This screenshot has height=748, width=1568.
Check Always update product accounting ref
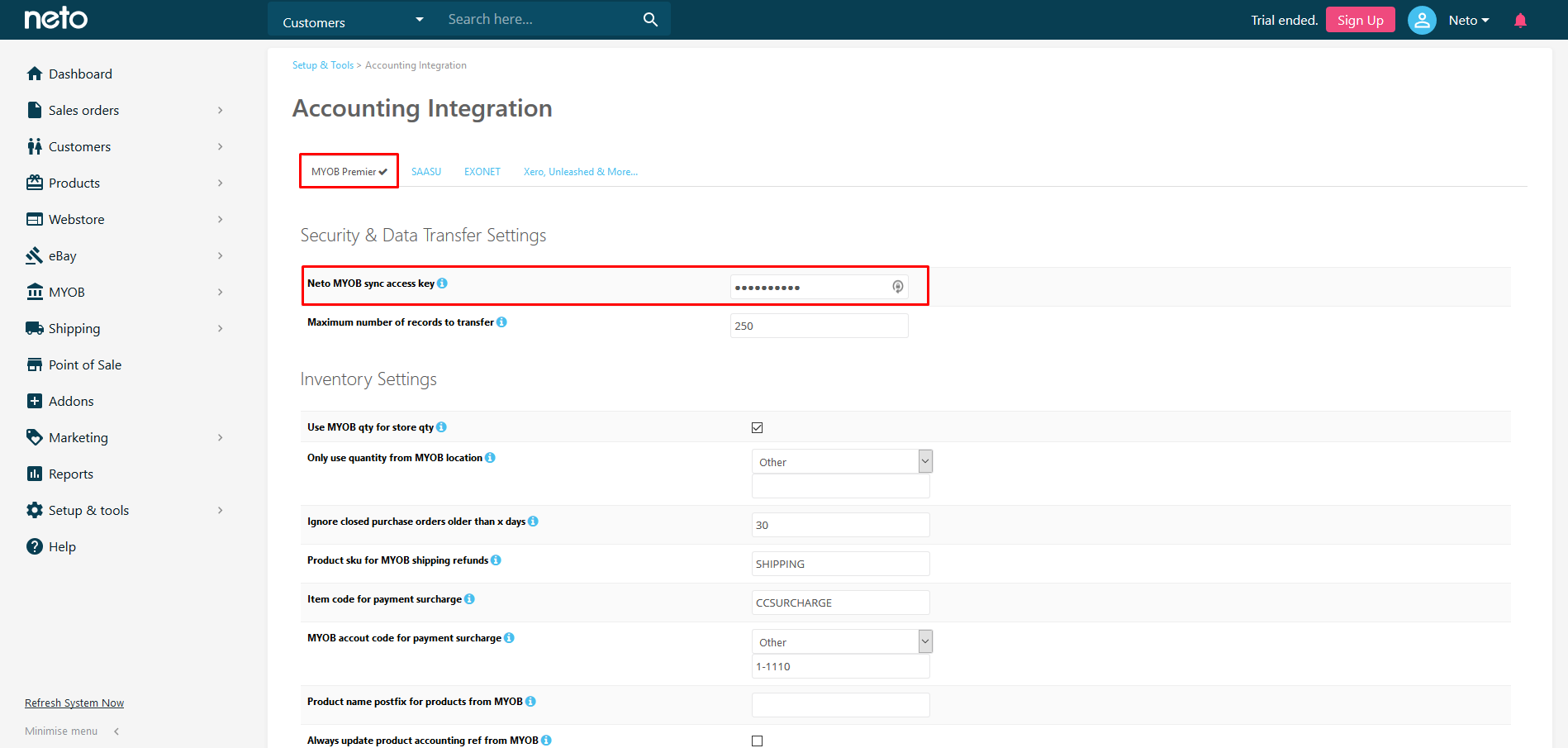pyautogui.click(x=757, y=741)
